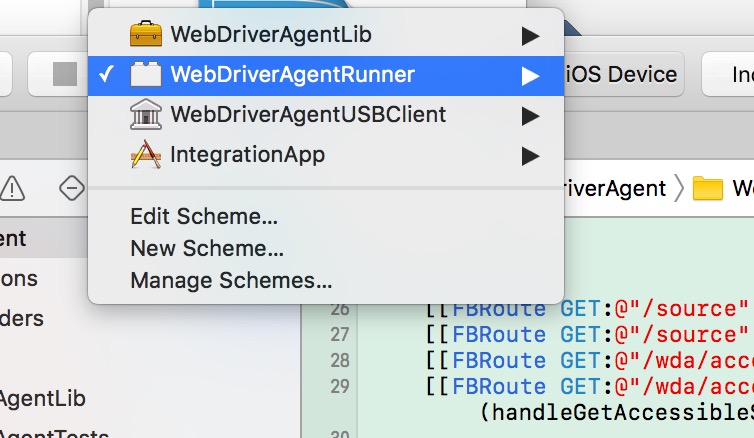Click the checkmark beside WebDriverAgentRunner

point(106,74)
